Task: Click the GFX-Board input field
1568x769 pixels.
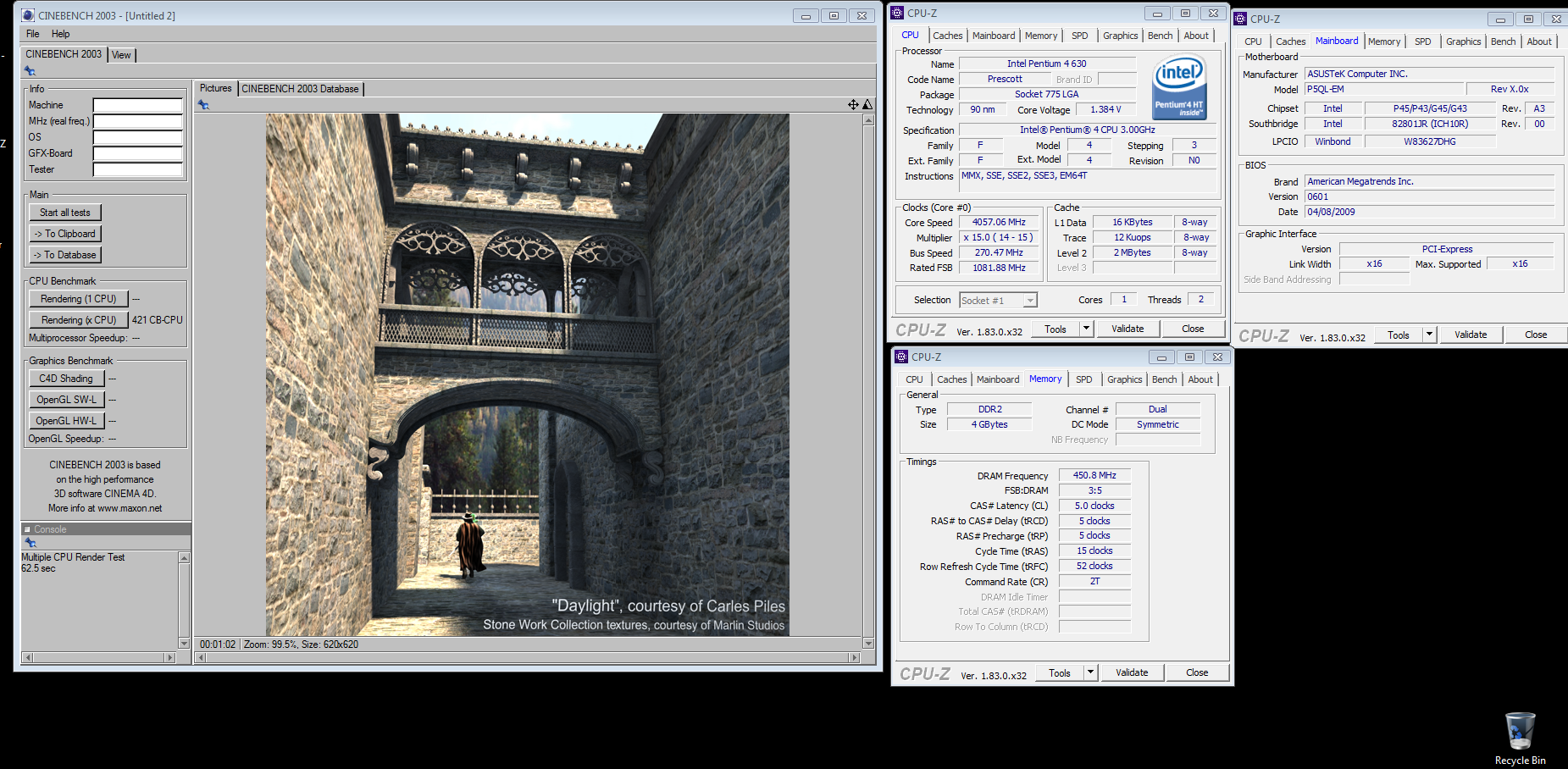Action: 138,153
